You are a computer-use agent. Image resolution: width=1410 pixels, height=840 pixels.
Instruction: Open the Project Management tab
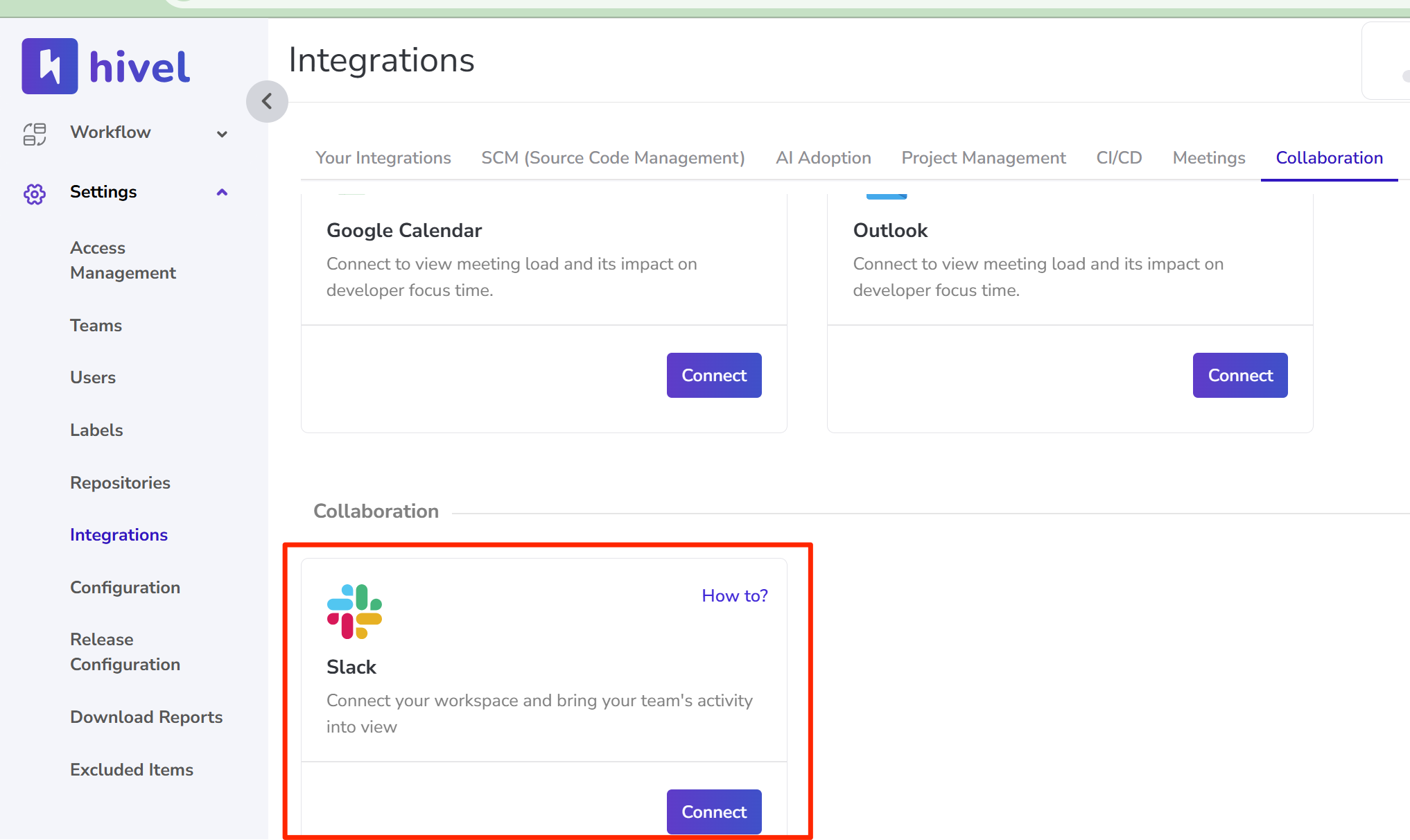pyautogui.click(x=983, y=158)
